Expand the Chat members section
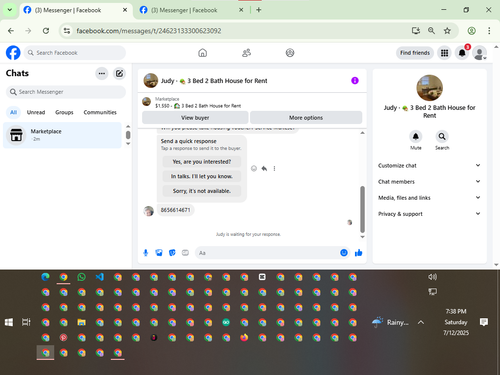This screenshot has width=500, height=375. [x=429, y=182]
